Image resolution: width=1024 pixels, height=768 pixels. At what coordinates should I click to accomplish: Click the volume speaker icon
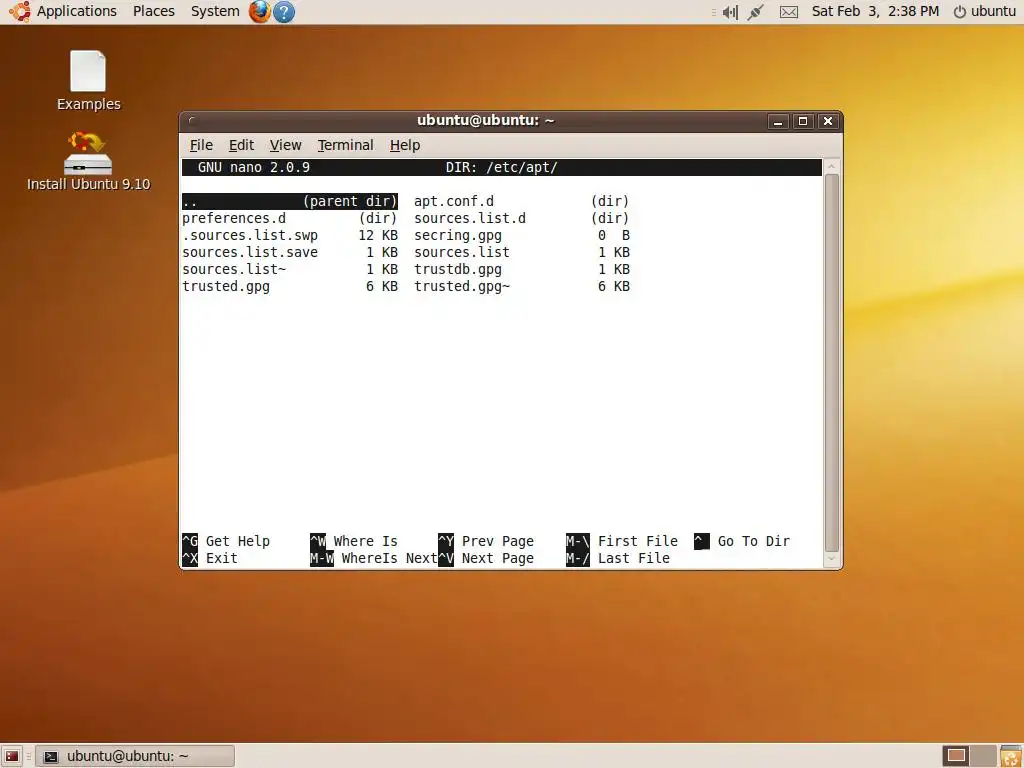pos(730,12)
